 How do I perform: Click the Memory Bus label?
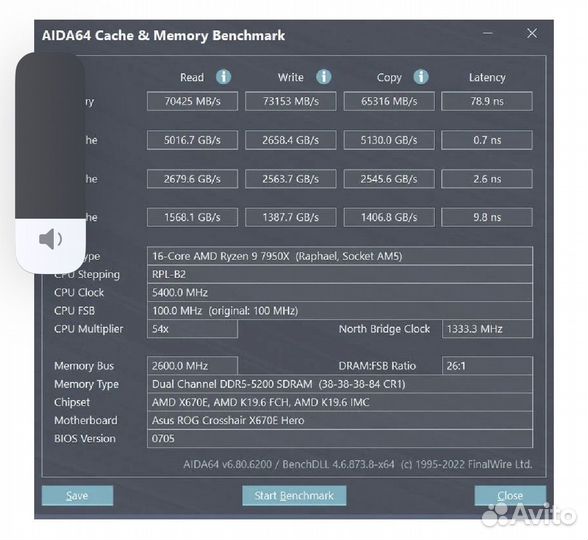tap(84, 366)
